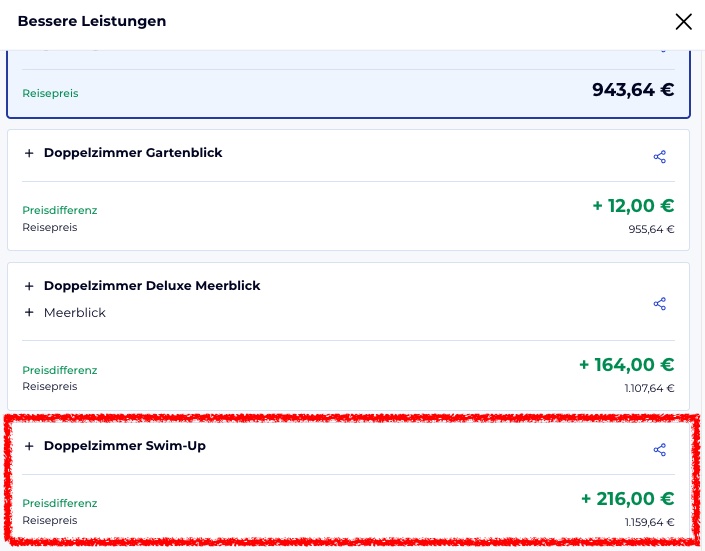
Task: Click the + 12,00 € price difference
Action: [633, 206]
